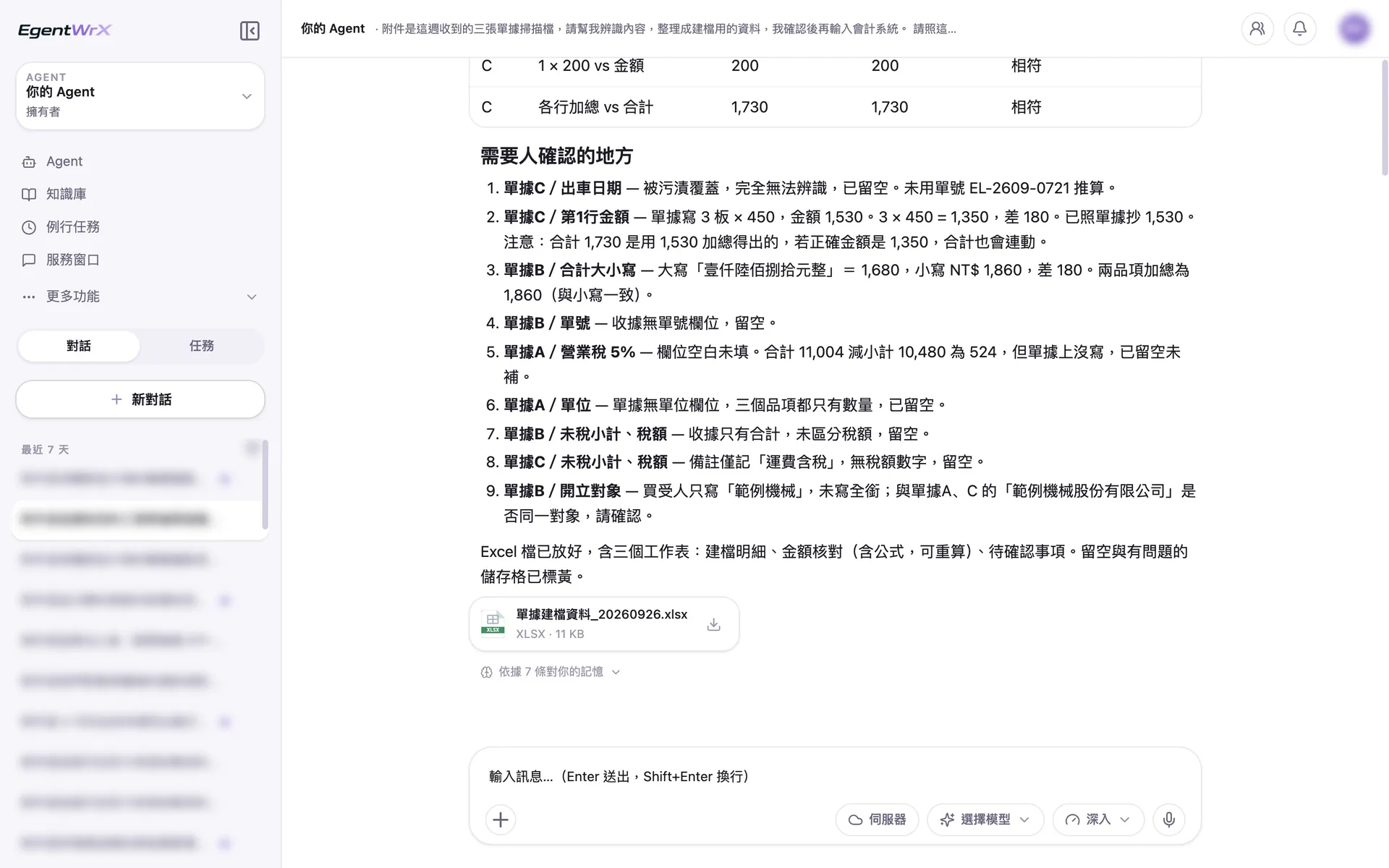Switch to the 任務 tab
Viewport: 1389px width, 868px height.
point(202,346)
